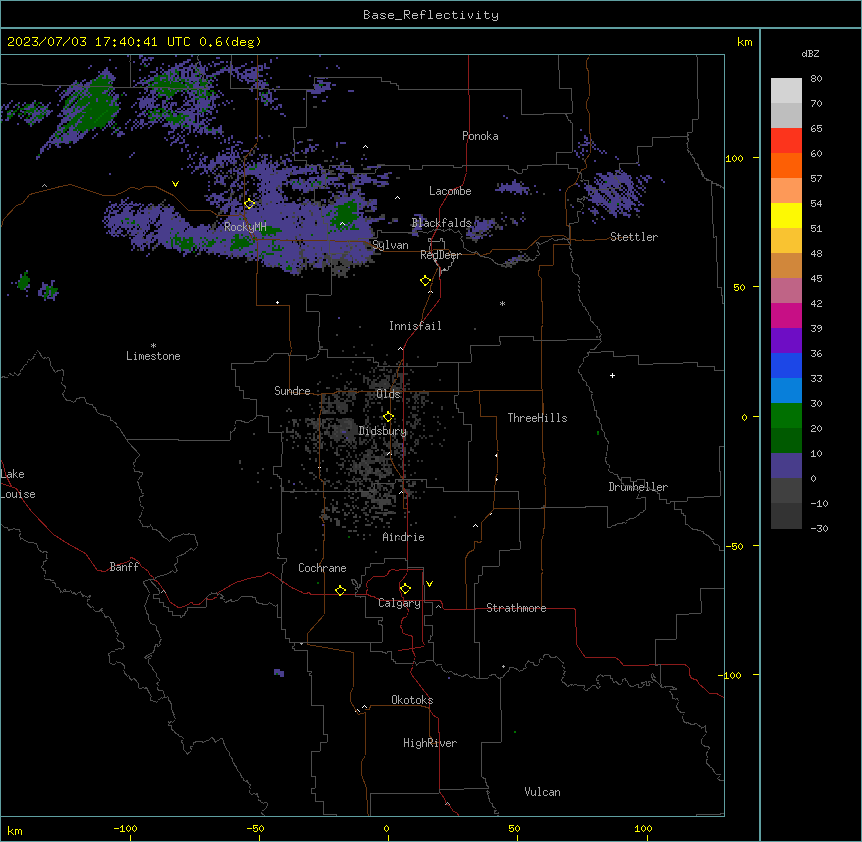Image resolution: width=862 pixels, height=842 pixels.
Task: Click the bright green 20-30 dBZ swatch
Action: coord(786,416)
